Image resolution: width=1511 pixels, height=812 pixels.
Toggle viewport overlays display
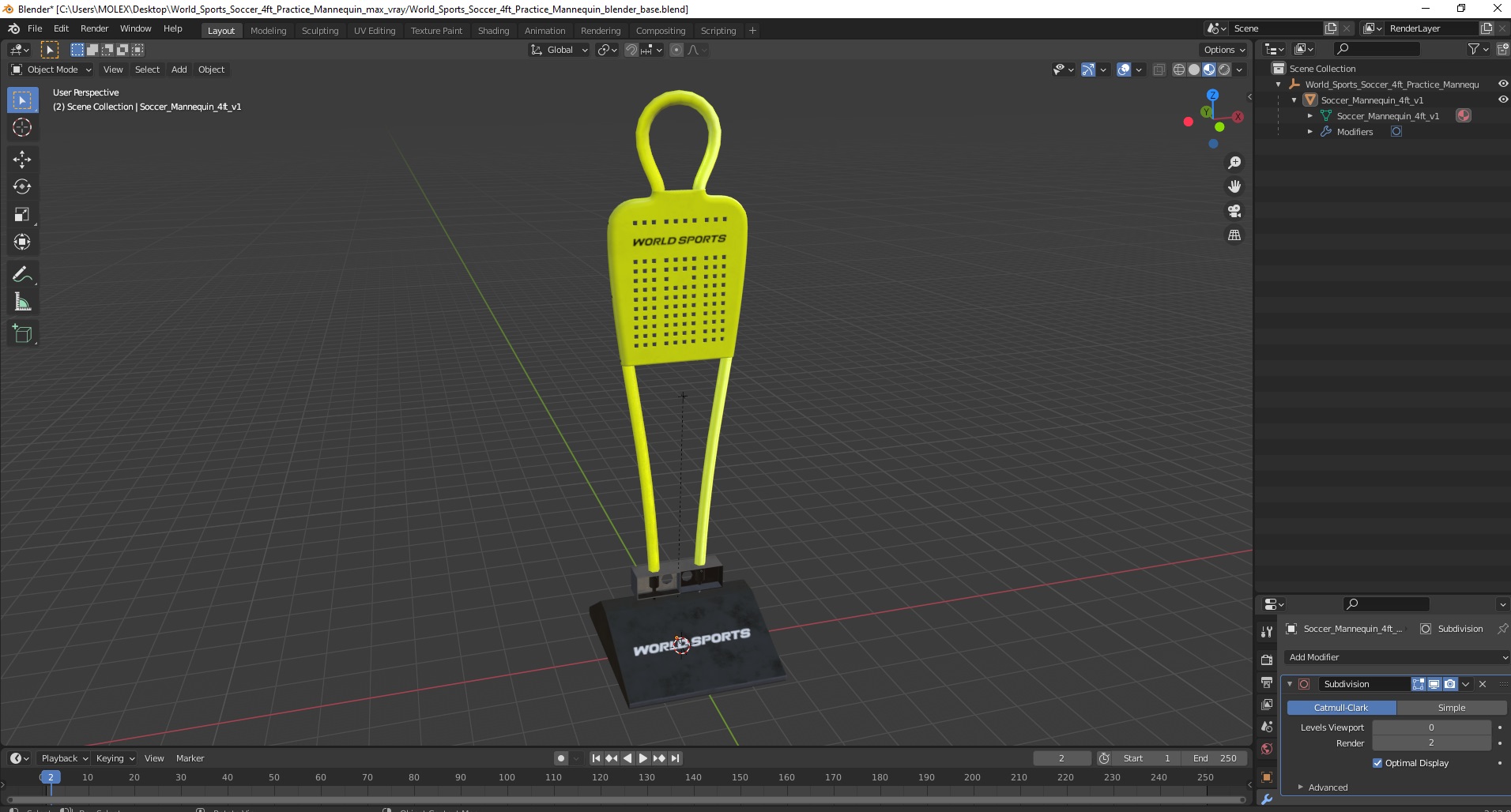coord(1124,70)
